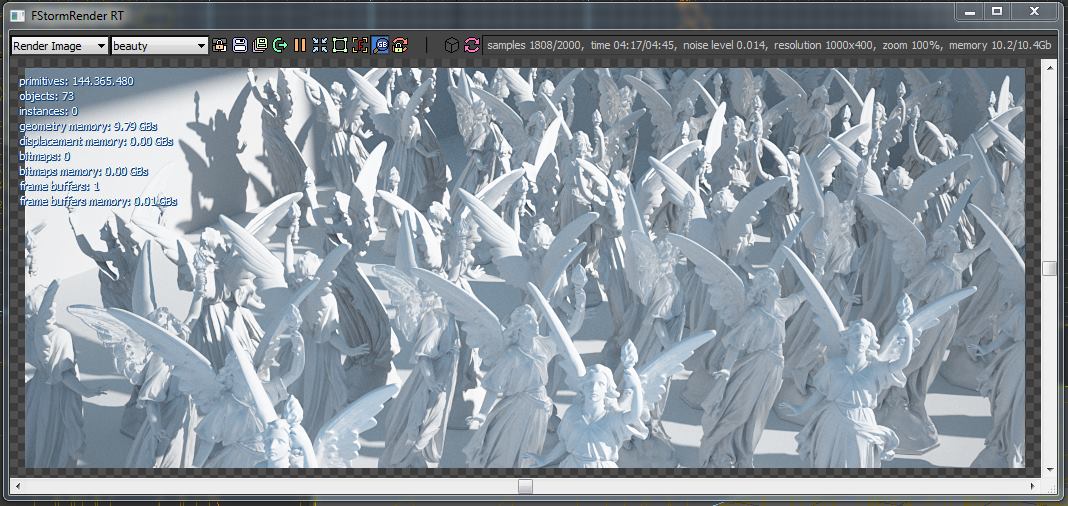Click the padlock with red arrows icon

tap(400, 45)
